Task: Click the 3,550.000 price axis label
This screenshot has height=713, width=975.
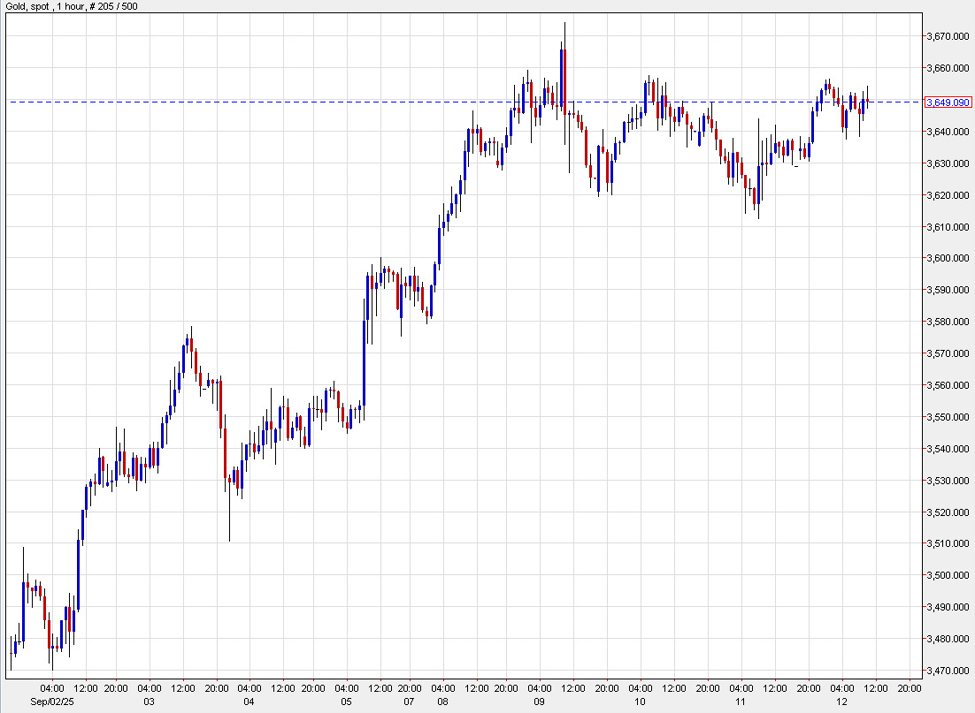Action: click(947, 417)
